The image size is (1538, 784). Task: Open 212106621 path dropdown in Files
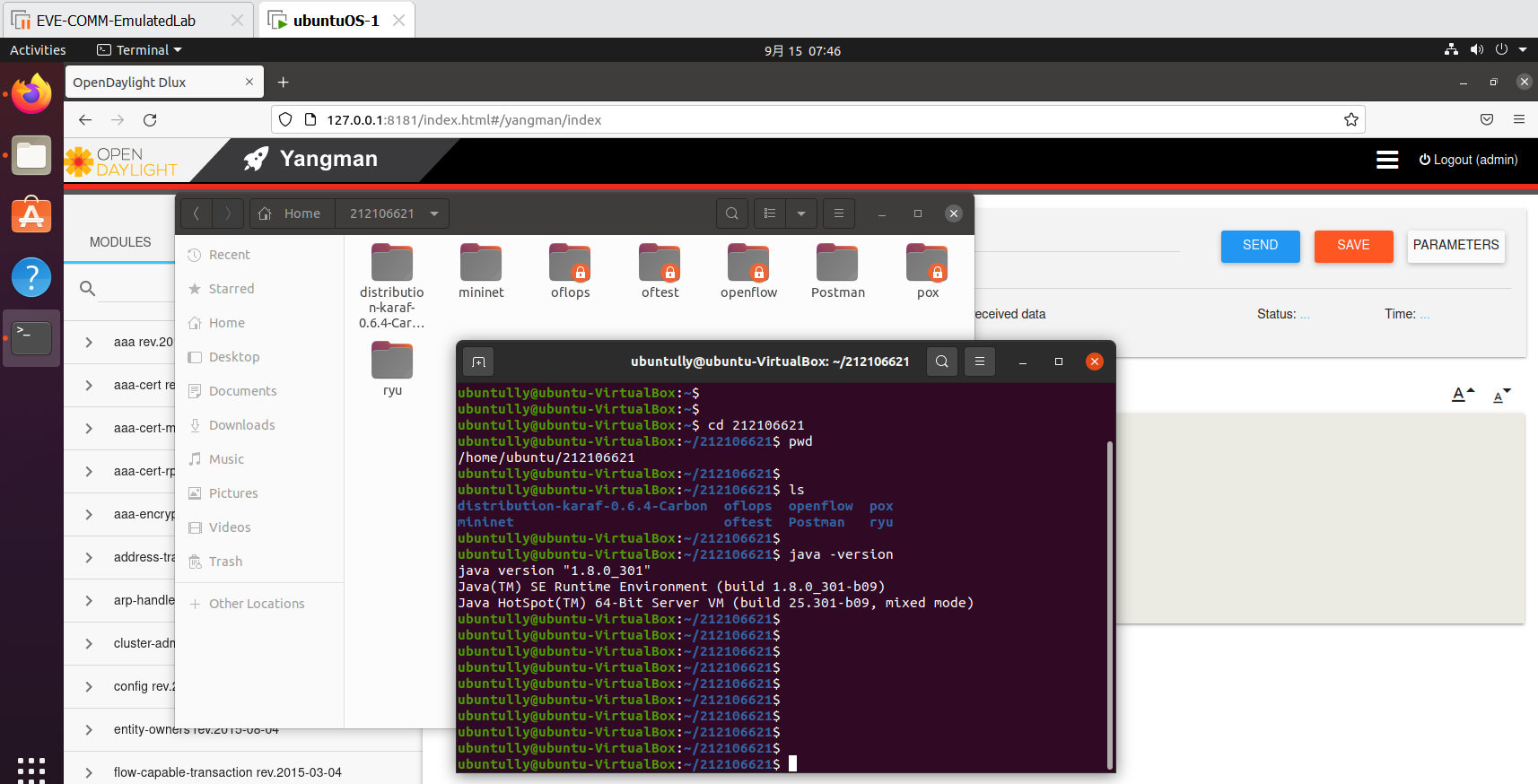434,213
